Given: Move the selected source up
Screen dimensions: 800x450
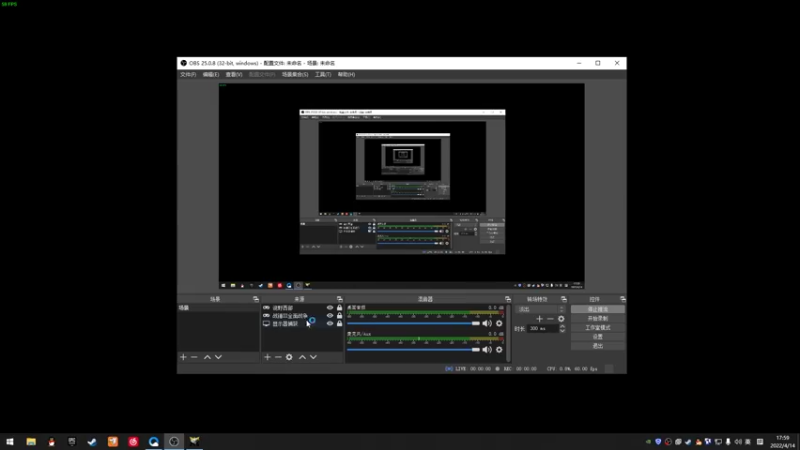Looking at the screenshot, I should [303, 357].
